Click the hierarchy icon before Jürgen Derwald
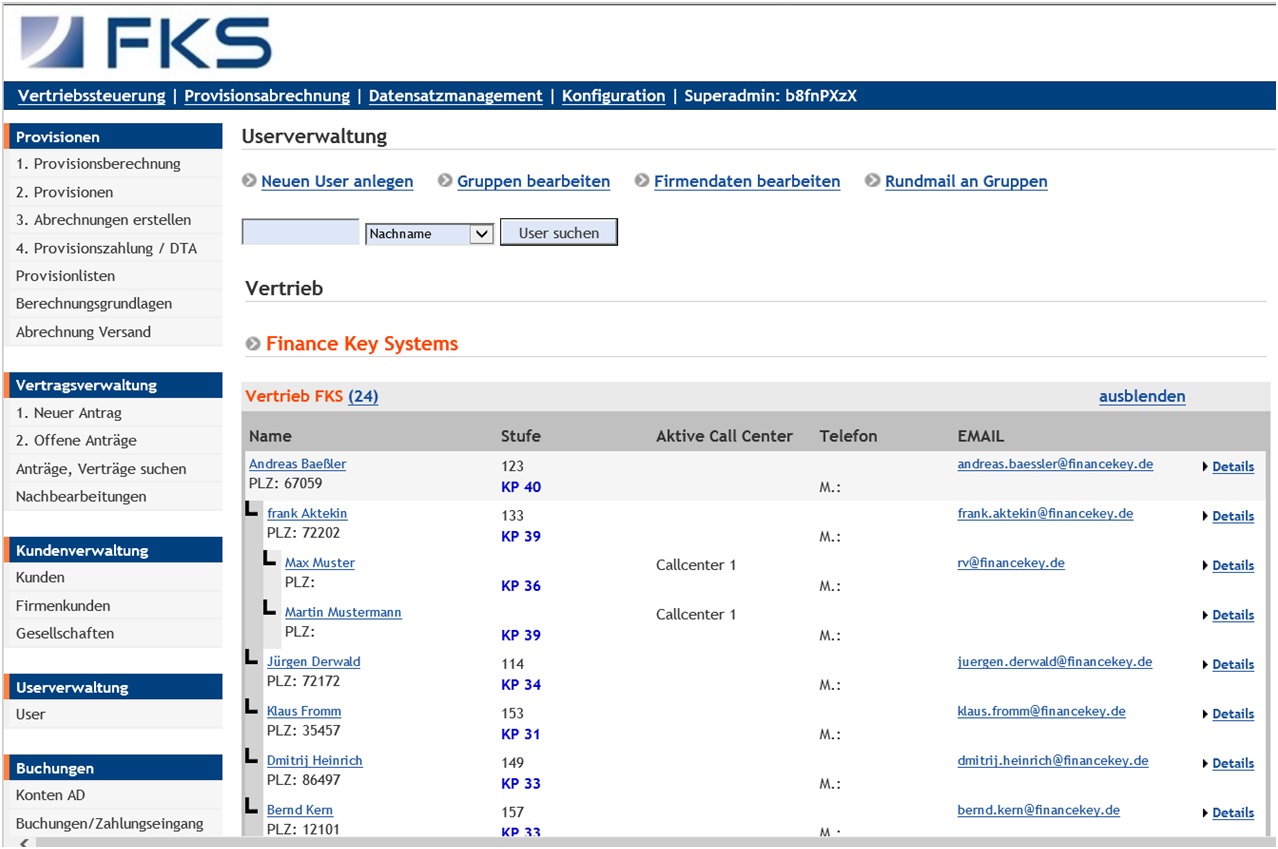The height and width of the screenshot is (849, 1278). pos(252,657)
